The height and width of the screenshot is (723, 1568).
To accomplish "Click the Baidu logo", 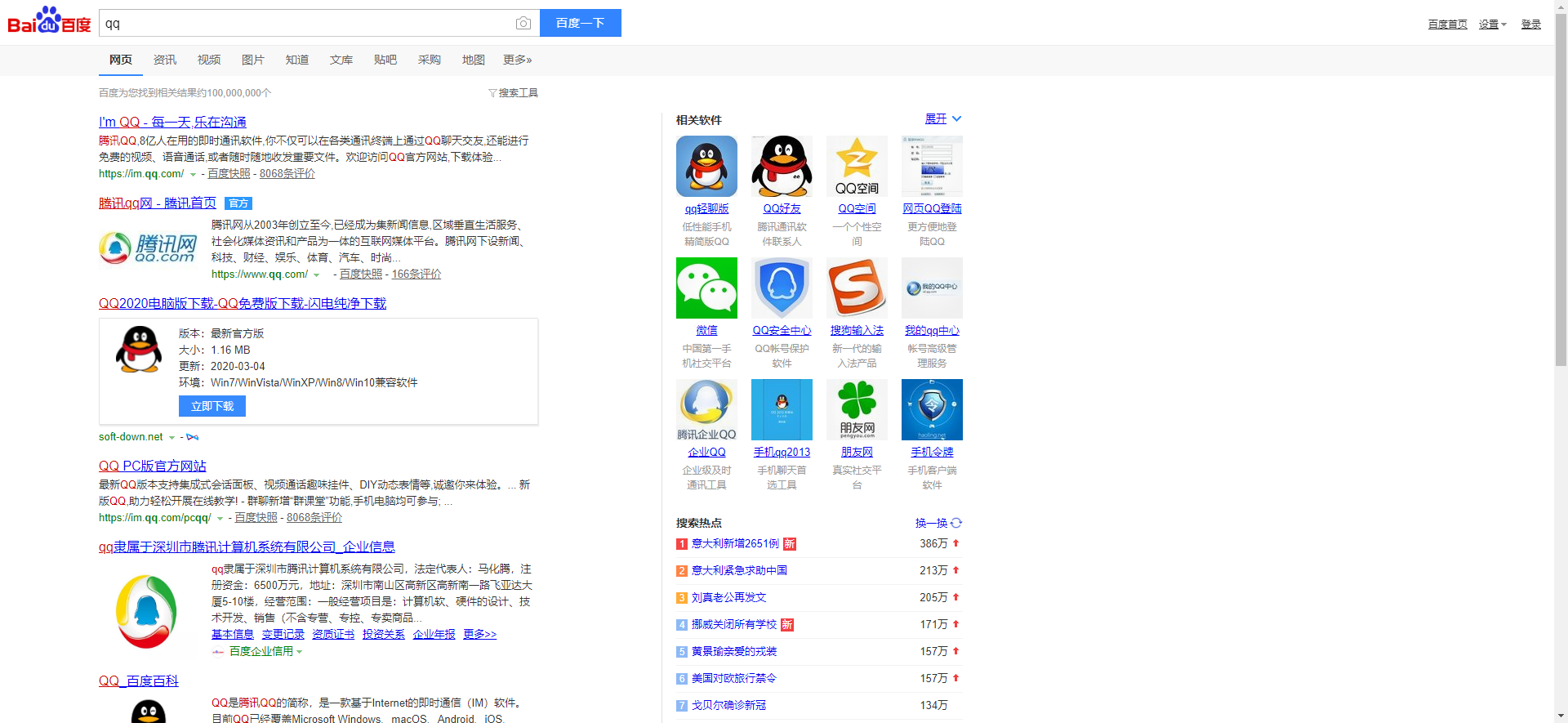I will tap(49, 22).
